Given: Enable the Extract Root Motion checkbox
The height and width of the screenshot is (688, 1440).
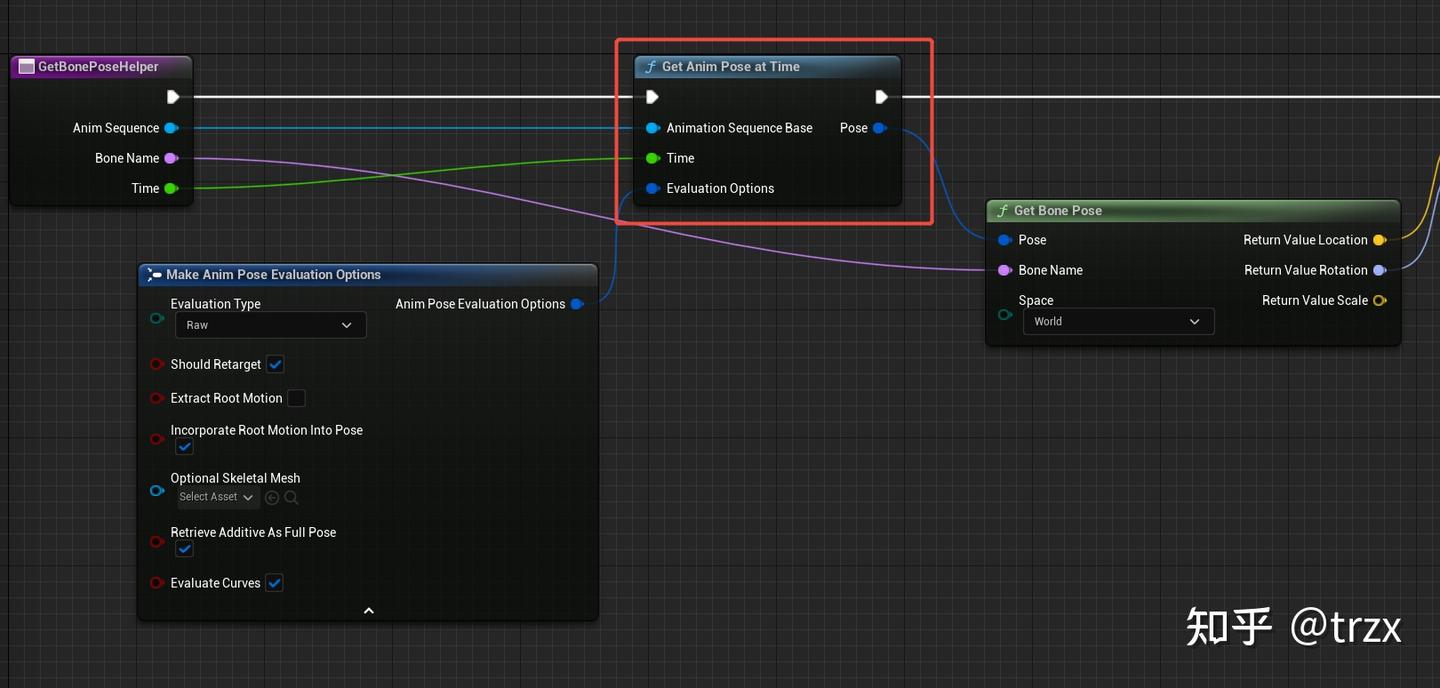Looking at the screenshot, I should point(296,398).
